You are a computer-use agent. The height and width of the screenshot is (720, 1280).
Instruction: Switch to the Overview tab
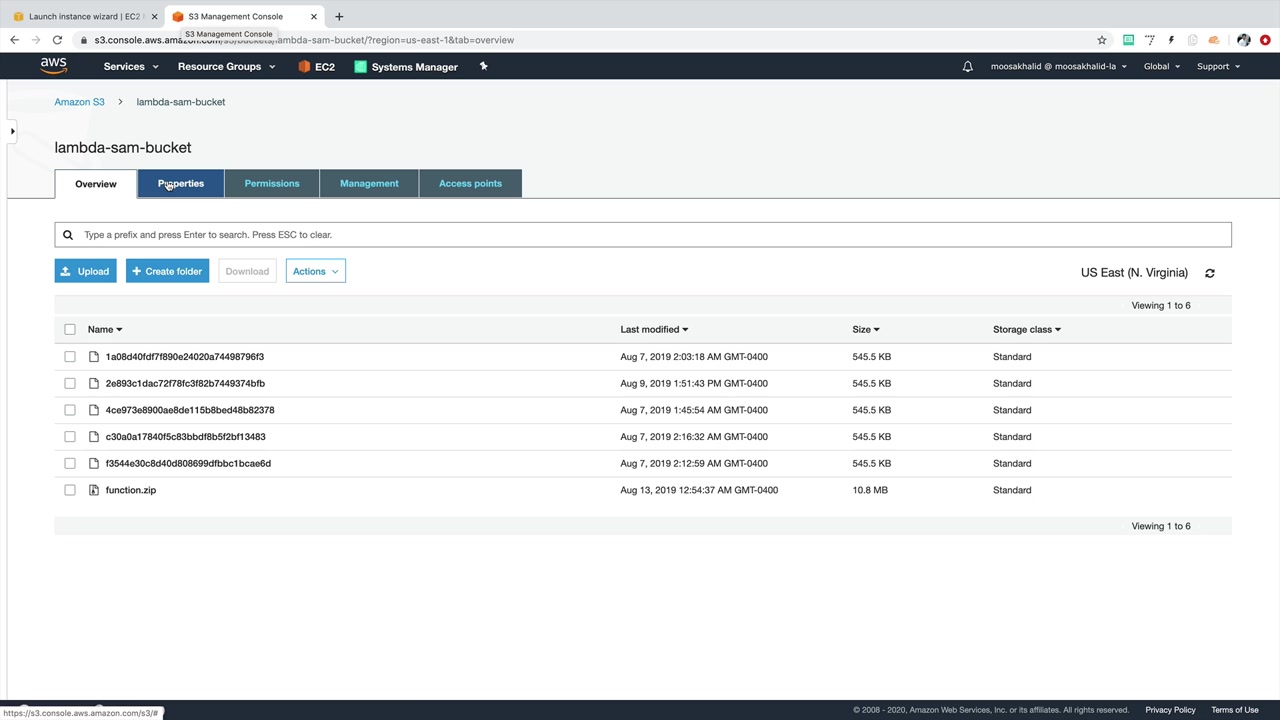pos(96,184)
